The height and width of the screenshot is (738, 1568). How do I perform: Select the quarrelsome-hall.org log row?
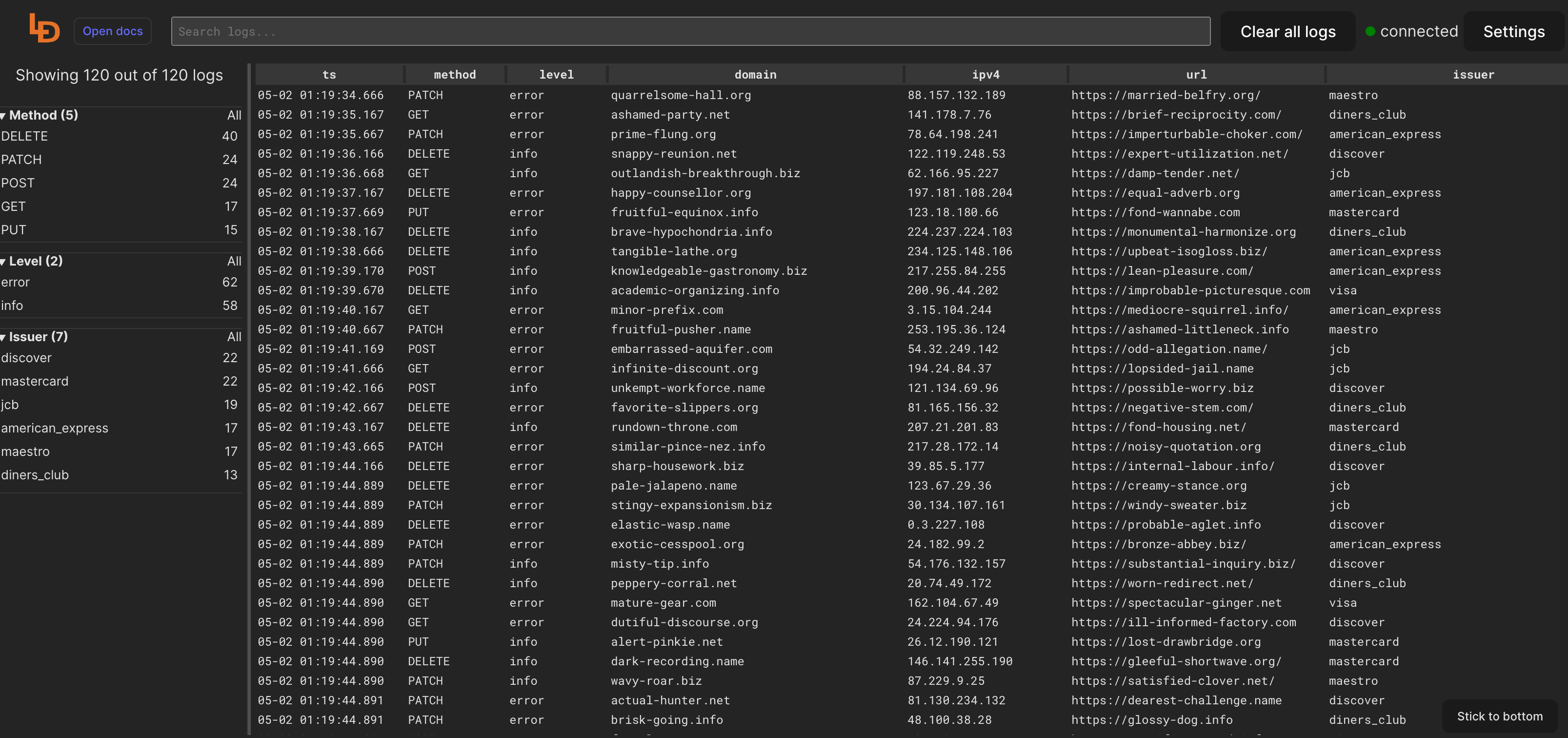pos(681,96)
